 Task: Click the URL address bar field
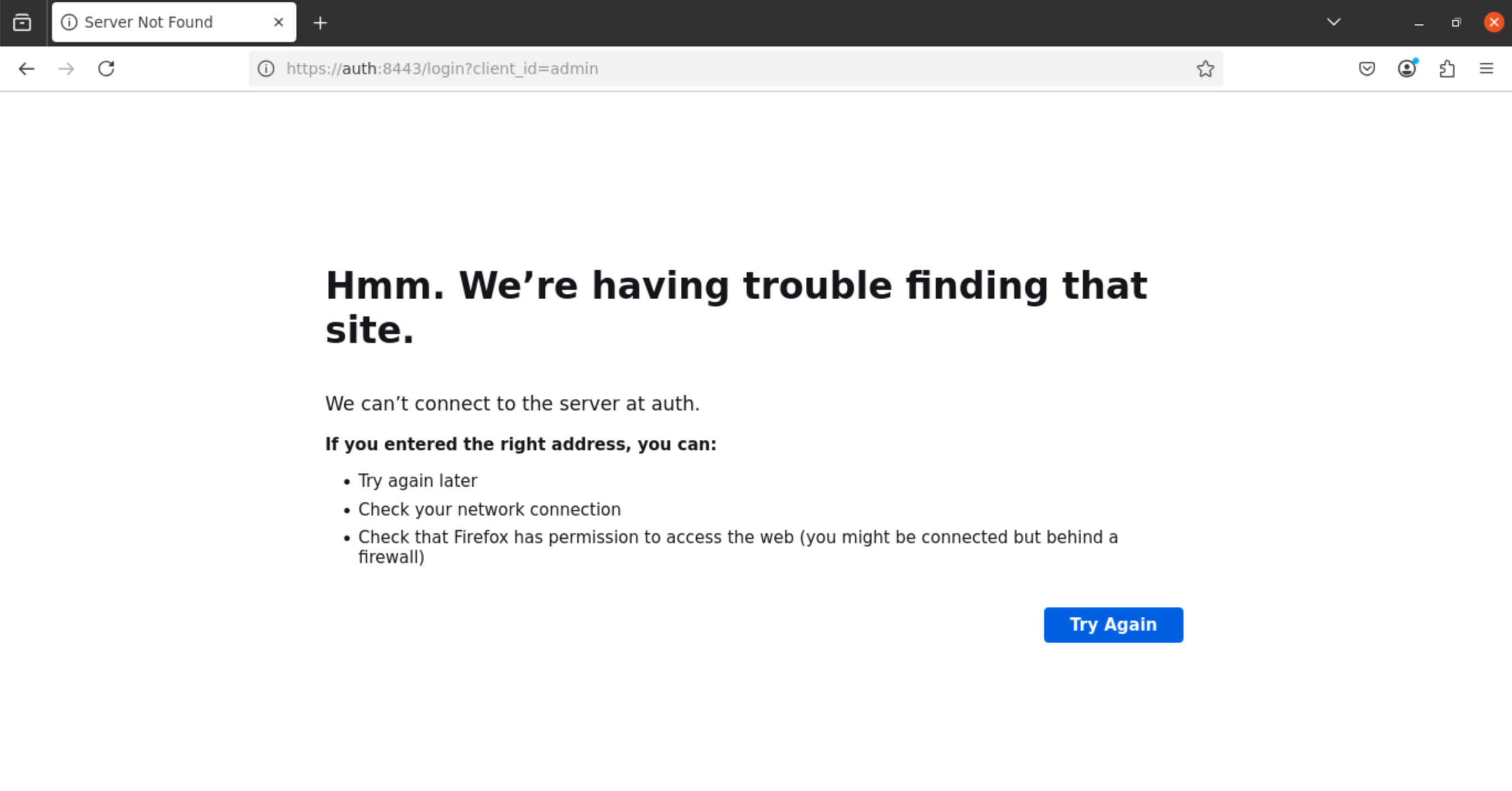coord(705,69)
